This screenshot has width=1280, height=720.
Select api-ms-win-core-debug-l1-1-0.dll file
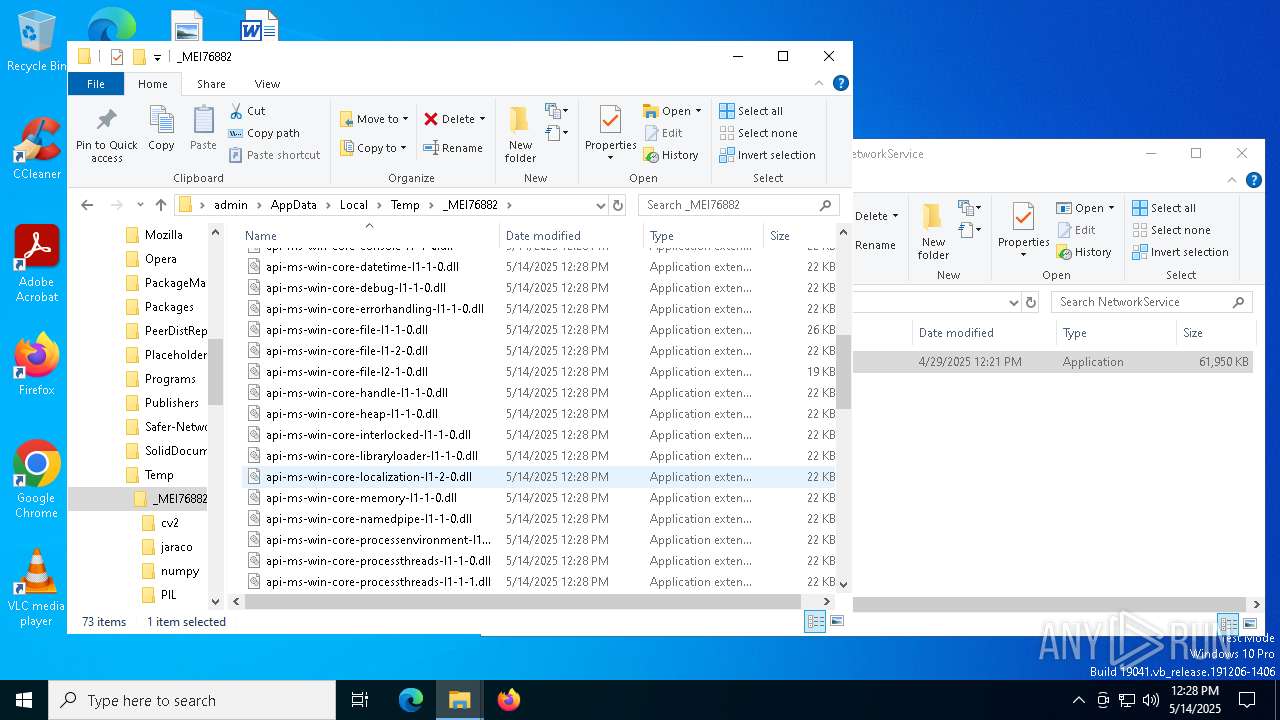pos(355,288)
